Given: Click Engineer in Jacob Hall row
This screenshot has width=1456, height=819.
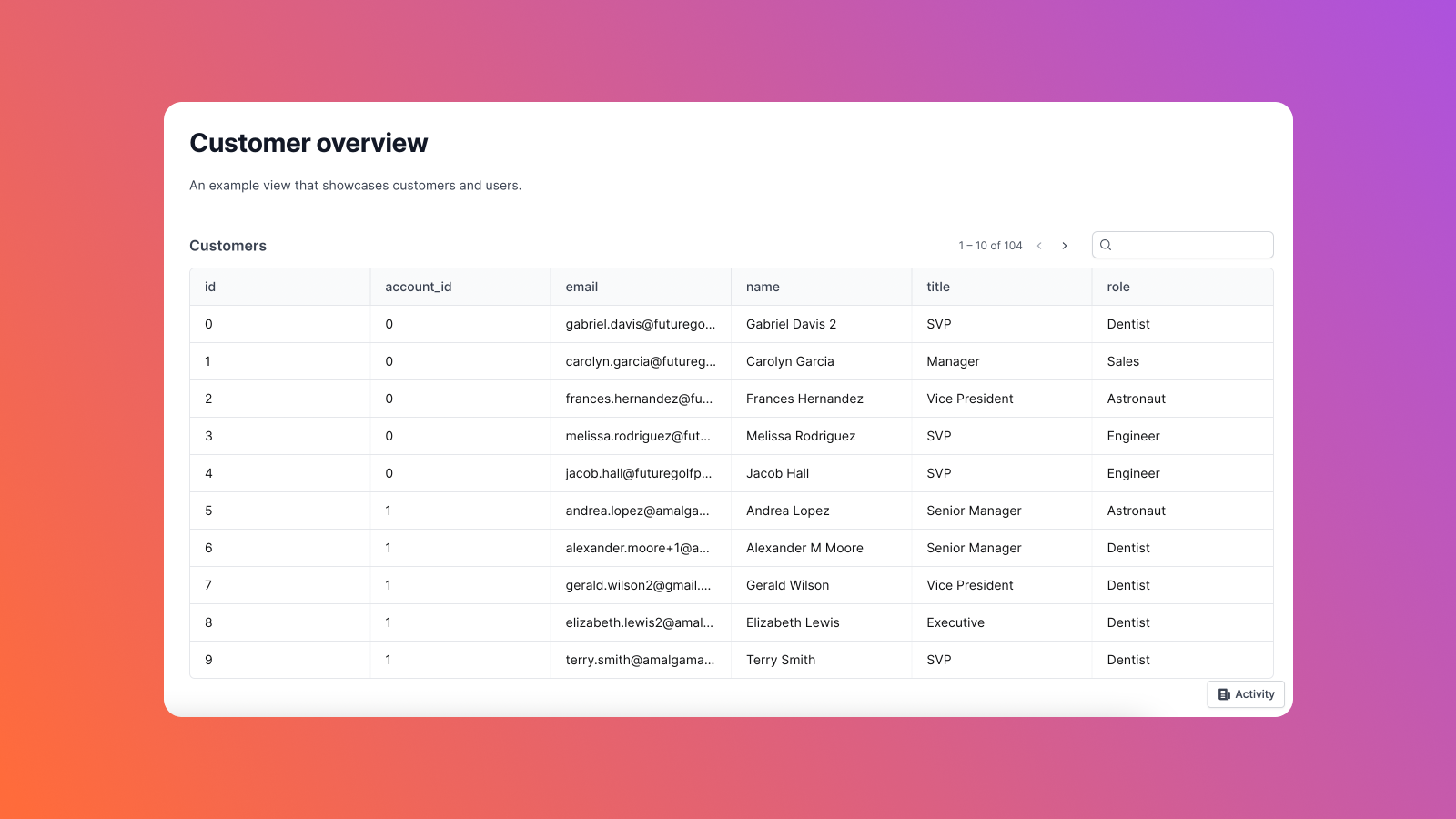Looking at the screenshot, I should tap(1133, 473).
